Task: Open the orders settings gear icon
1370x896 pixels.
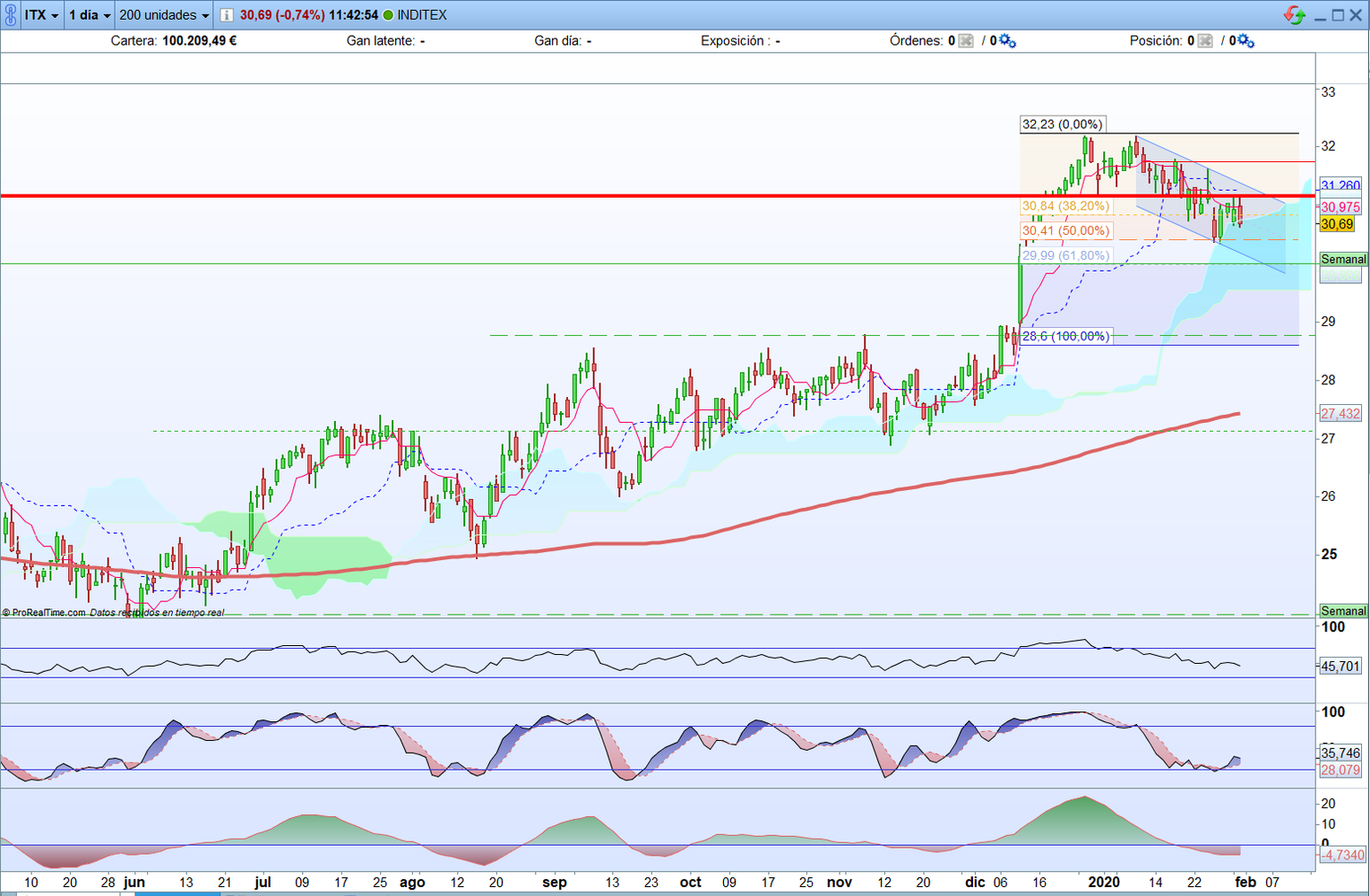Action: [1008, 40]
